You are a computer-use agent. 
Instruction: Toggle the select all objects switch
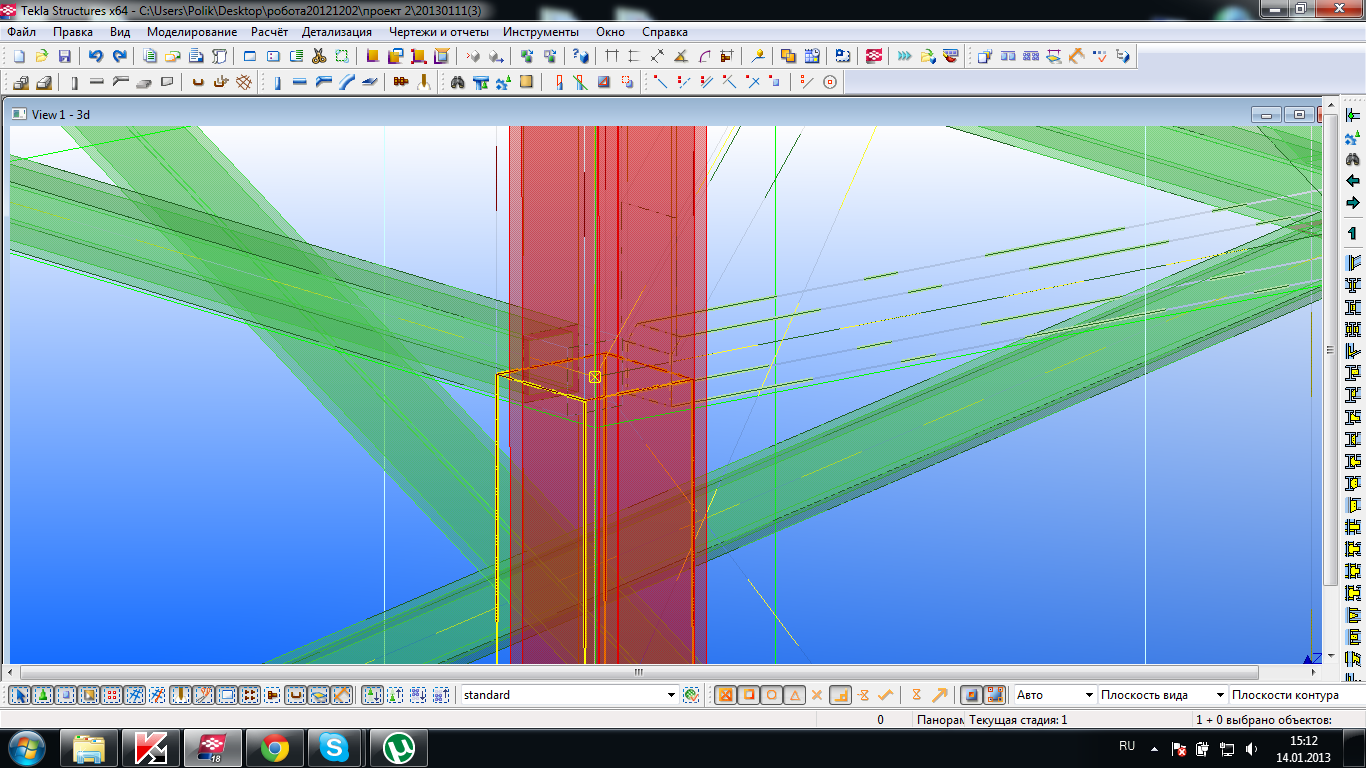click(x=19, y=695)
